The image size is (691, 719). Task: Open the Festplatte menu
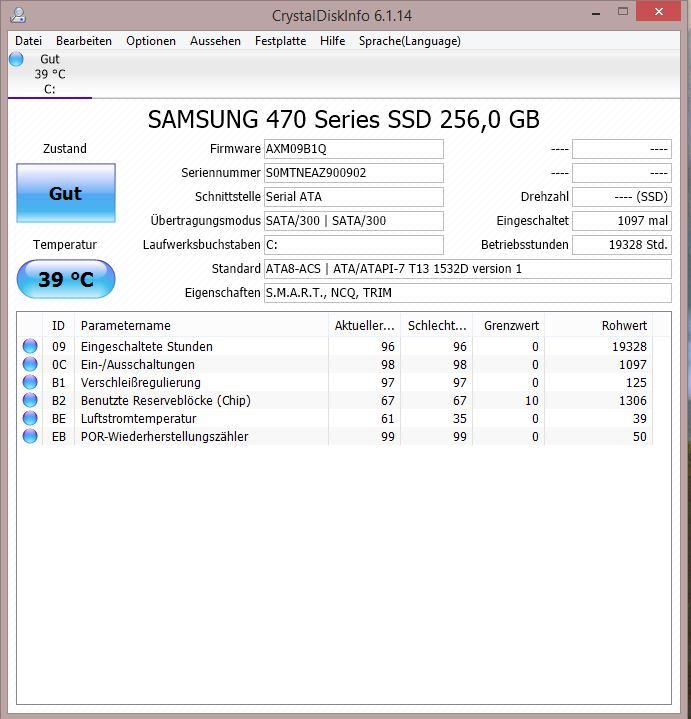(x=281, y=41)
